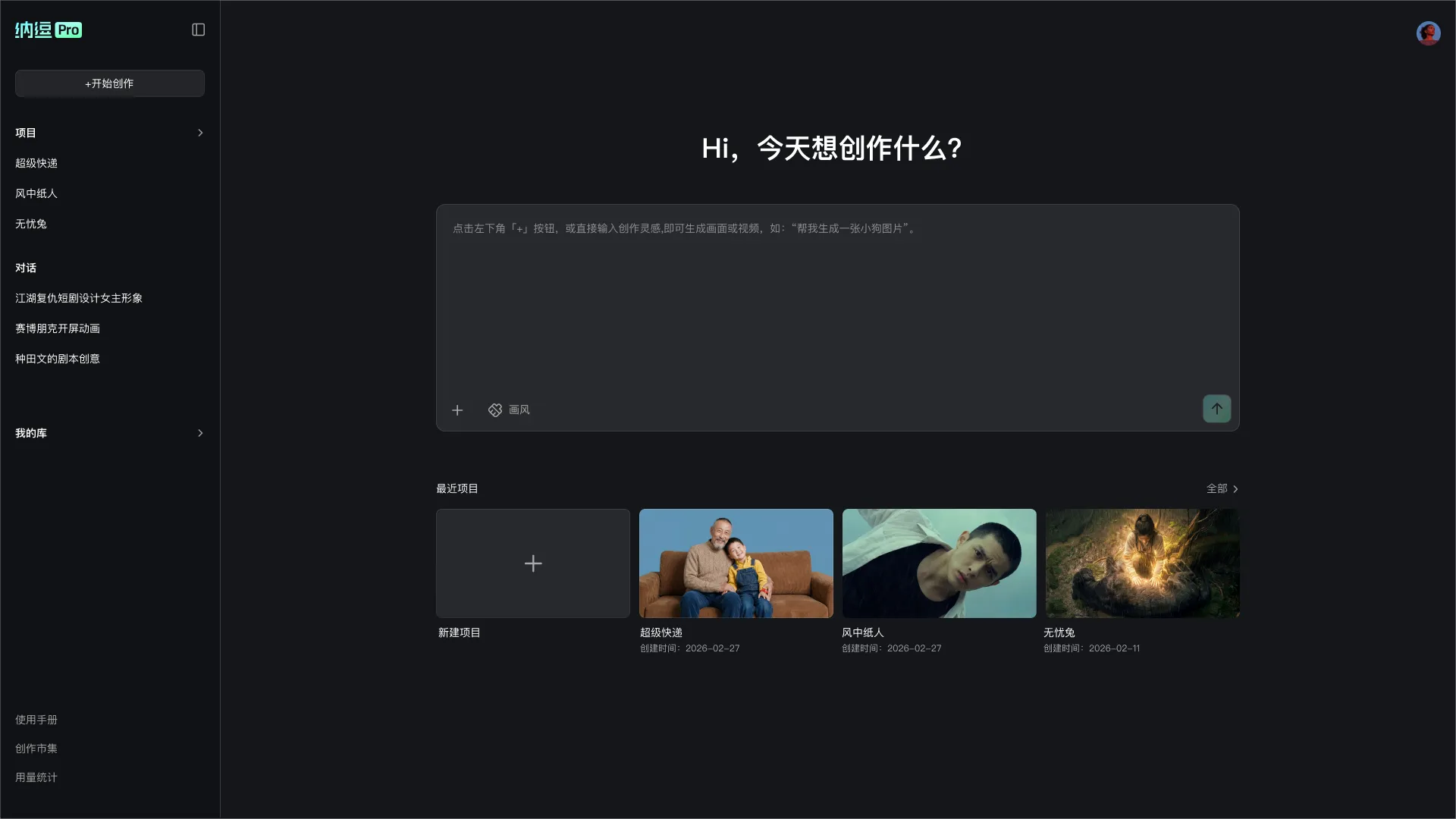Open the 超级快递 project
1456x819 pixels.
(735, 563)
